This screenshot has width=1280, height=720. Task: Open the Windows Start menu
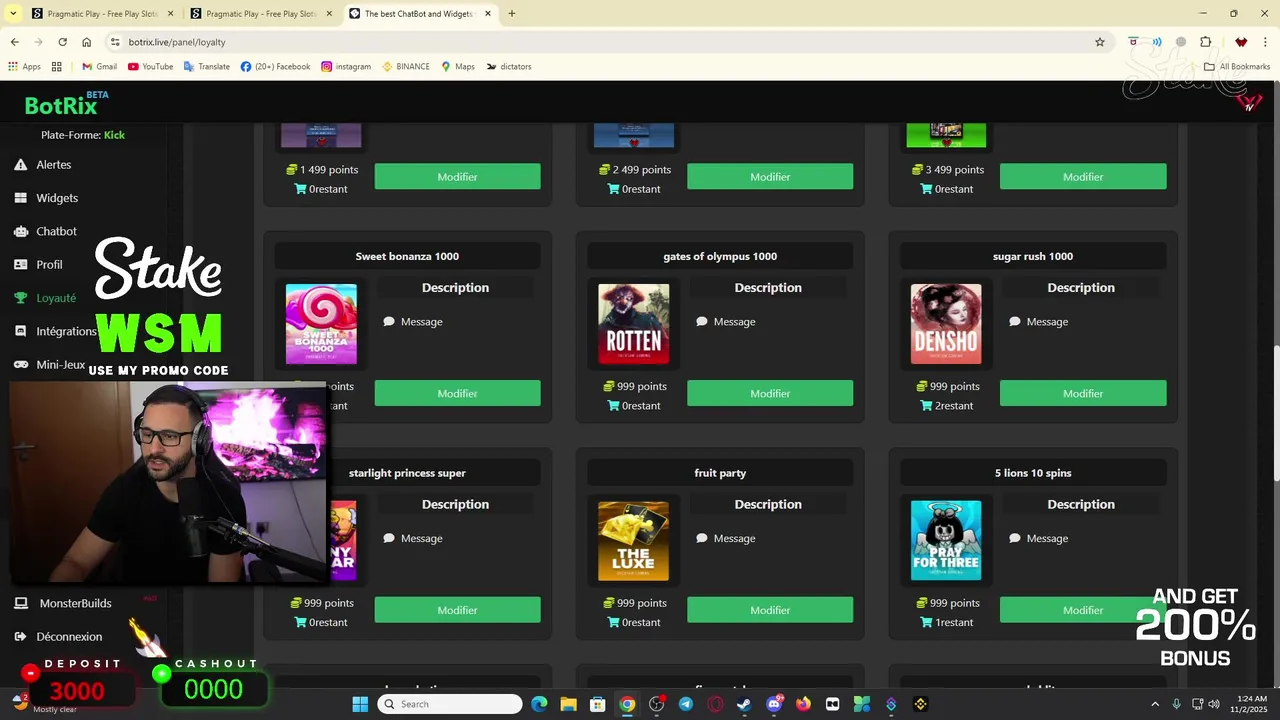360,704
